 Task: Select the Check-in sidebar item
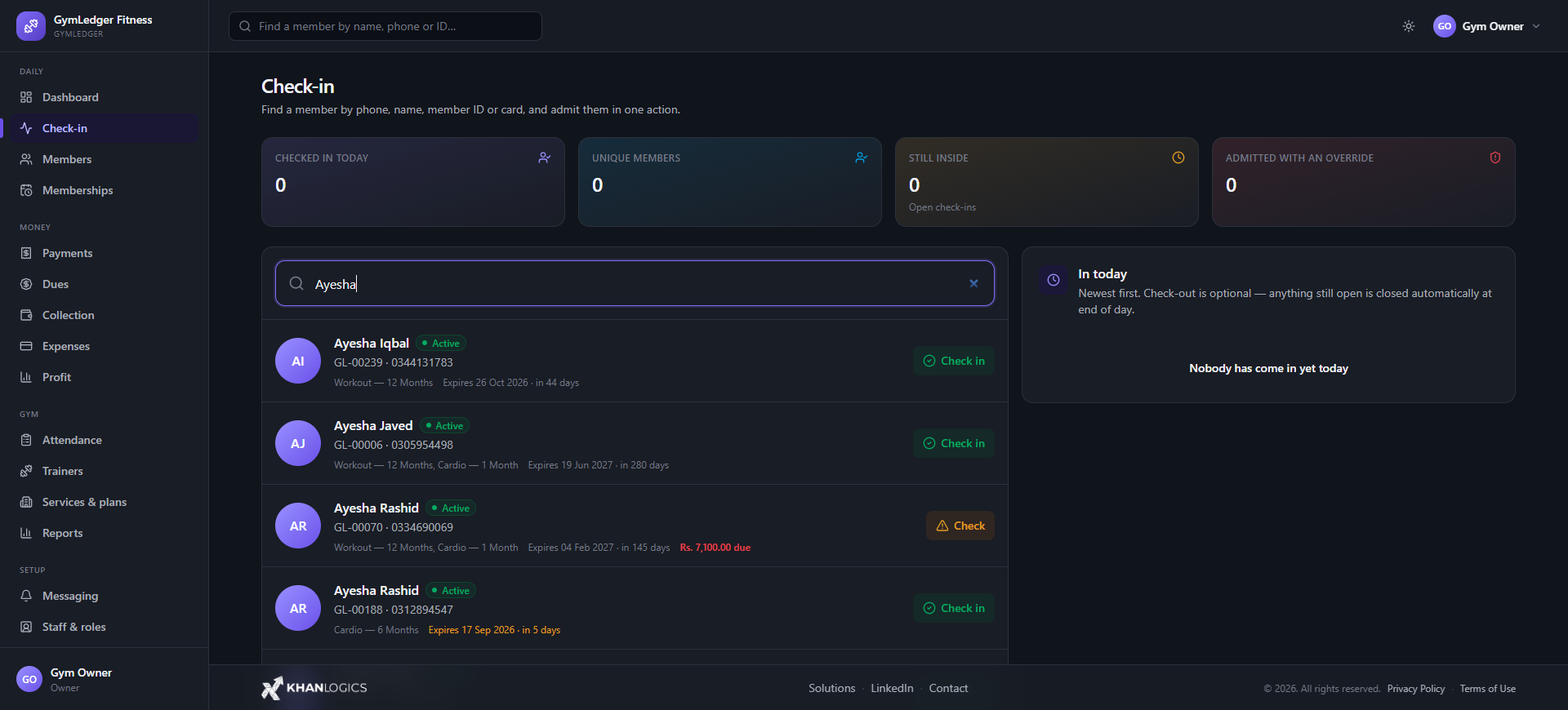(105, 128)
